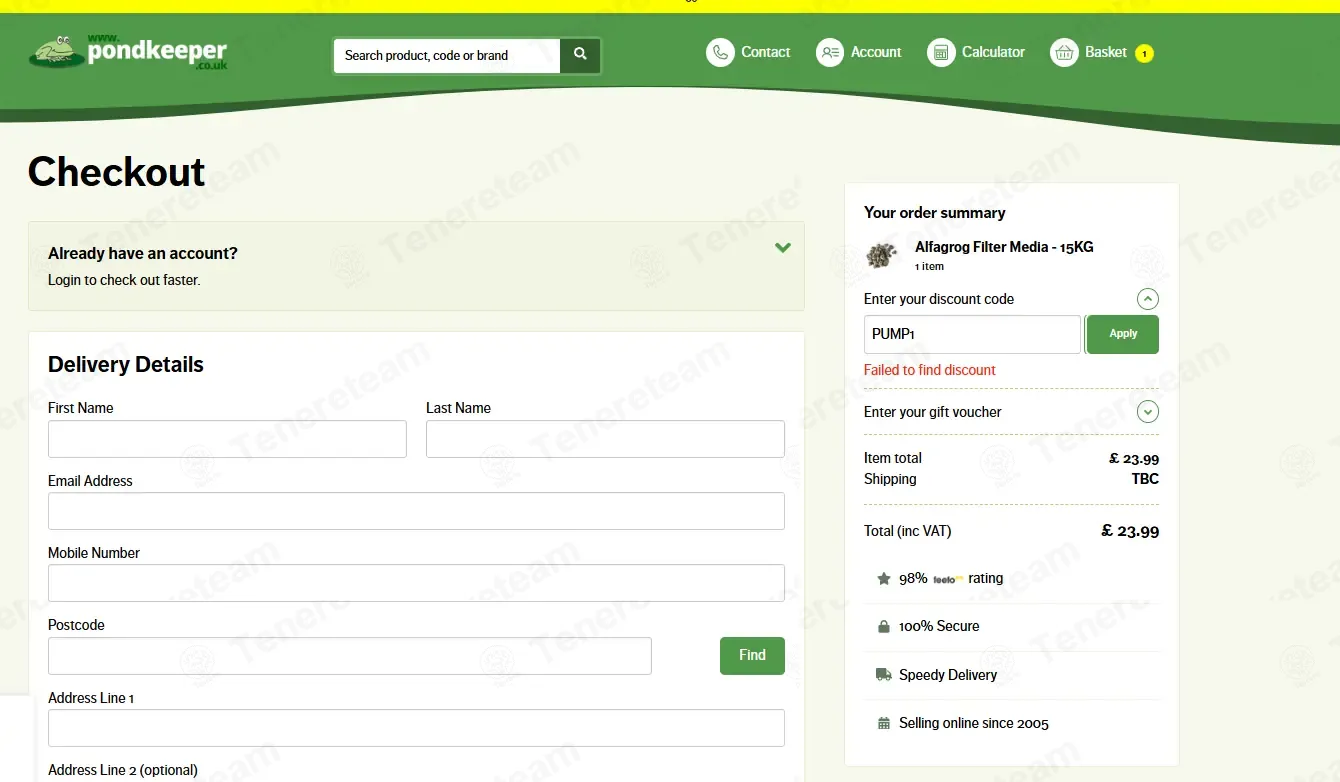
Task: Click the Calculator icon
Action: click(x=941, y=53)
